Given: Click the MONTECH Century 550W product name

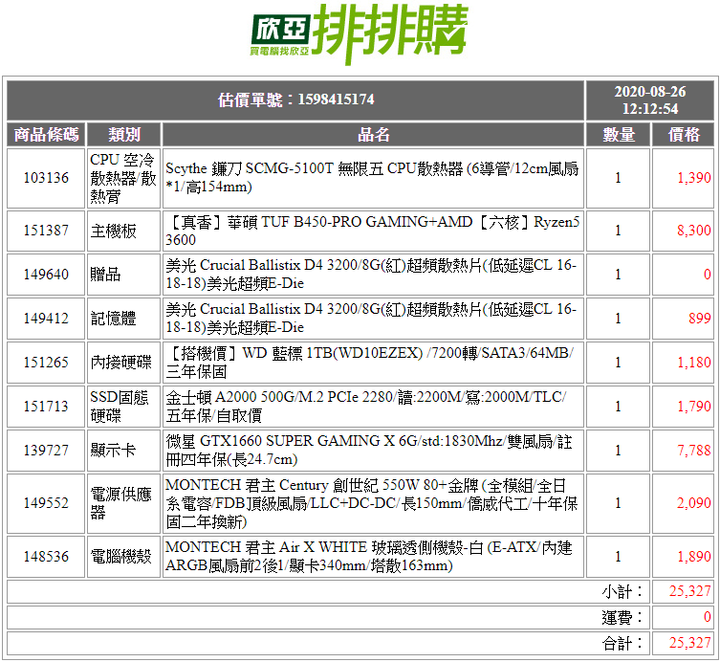Looking at the screenshot, I should [x=371, y=503].
